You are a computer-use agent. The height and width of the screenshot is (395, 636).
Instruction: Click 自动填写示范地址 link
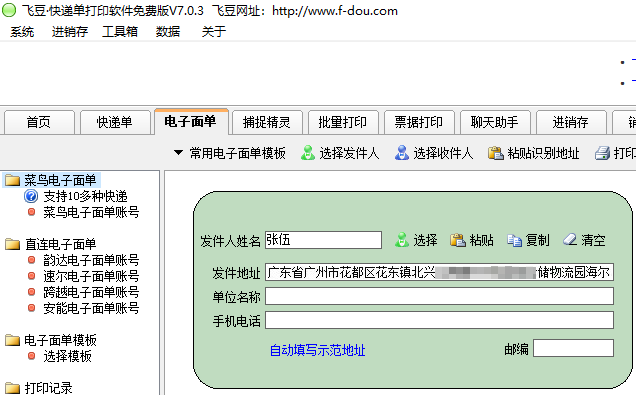[318, 350]
